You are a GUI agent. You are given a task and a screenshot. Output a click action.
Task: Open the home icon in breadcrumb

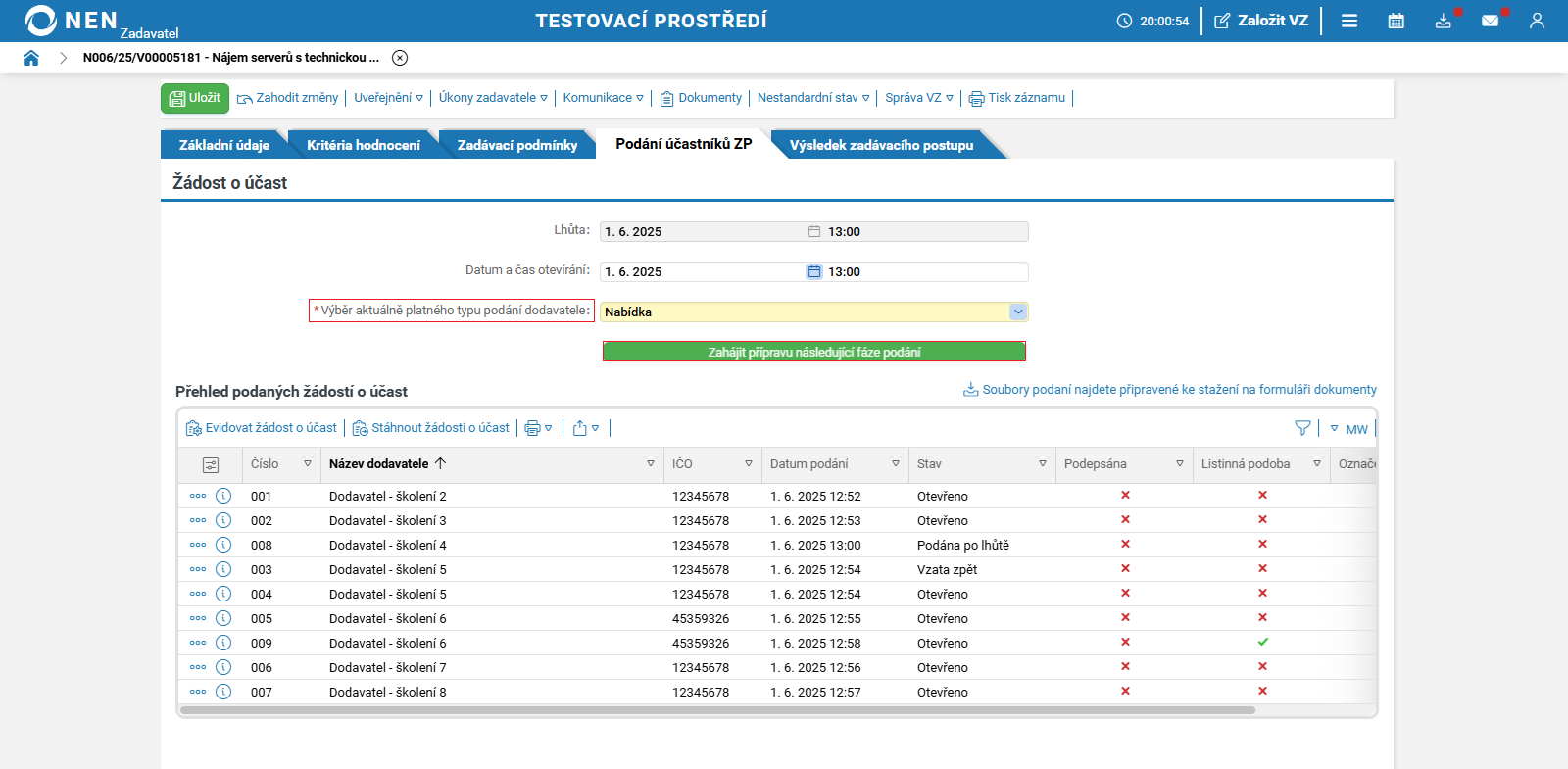coord(31,58)
